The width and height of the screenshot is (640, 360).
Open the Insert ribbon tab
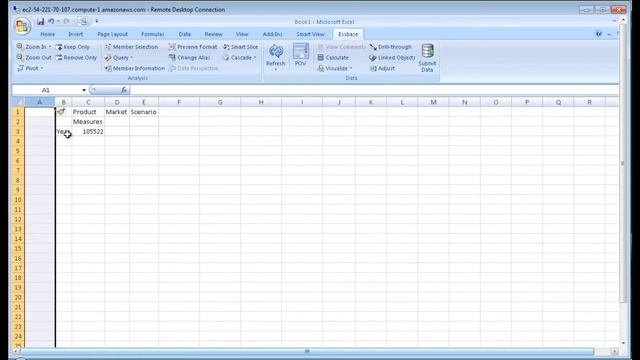click(76, 34)
